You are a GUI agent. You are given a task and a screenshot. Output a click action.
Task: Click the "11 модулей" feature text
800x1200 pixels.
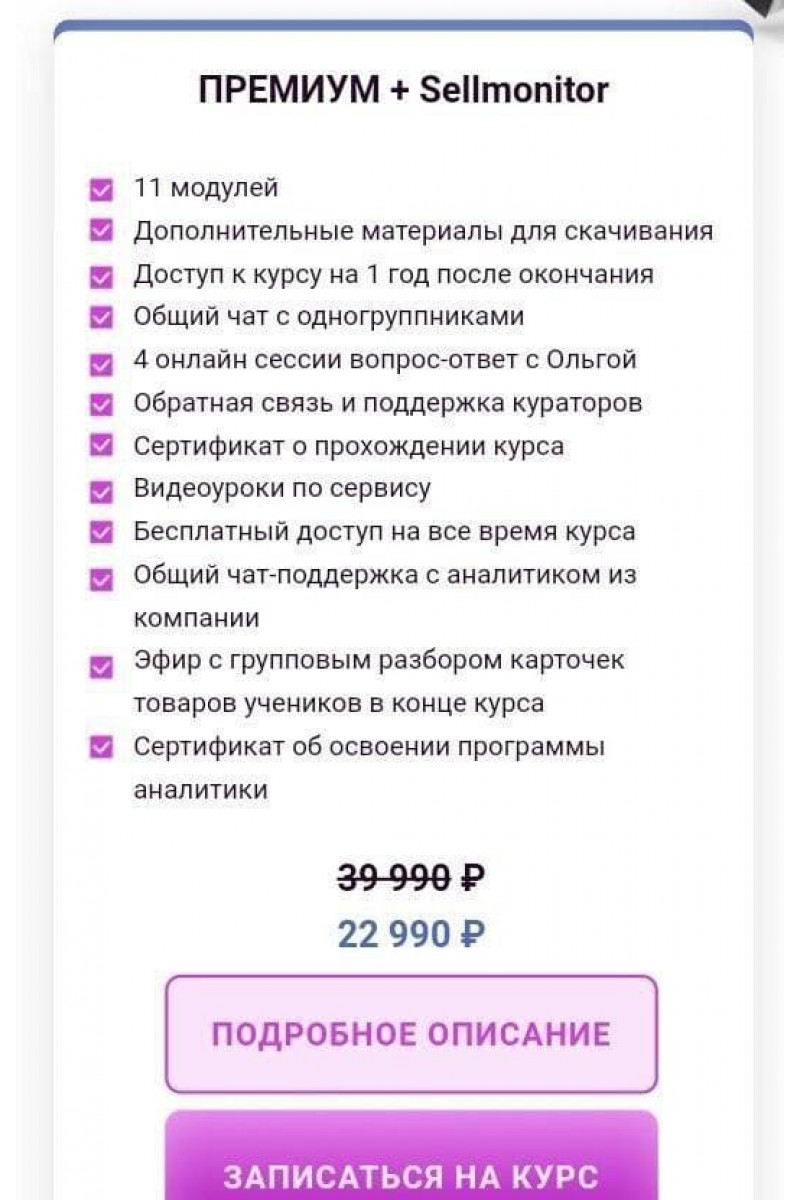(x=206, y=188)
